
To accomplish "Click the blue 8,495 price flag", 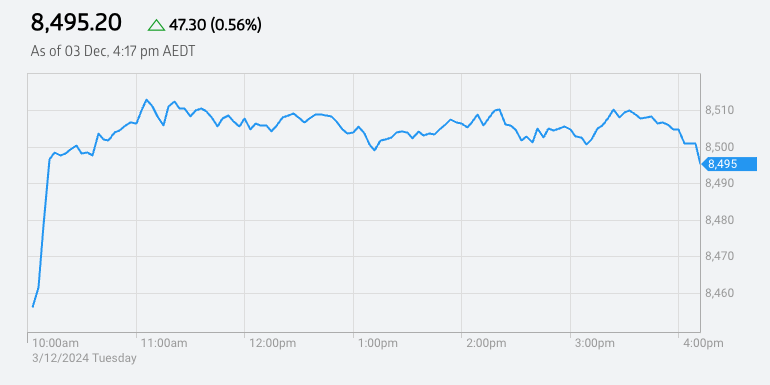I will [x=729, y=164].
